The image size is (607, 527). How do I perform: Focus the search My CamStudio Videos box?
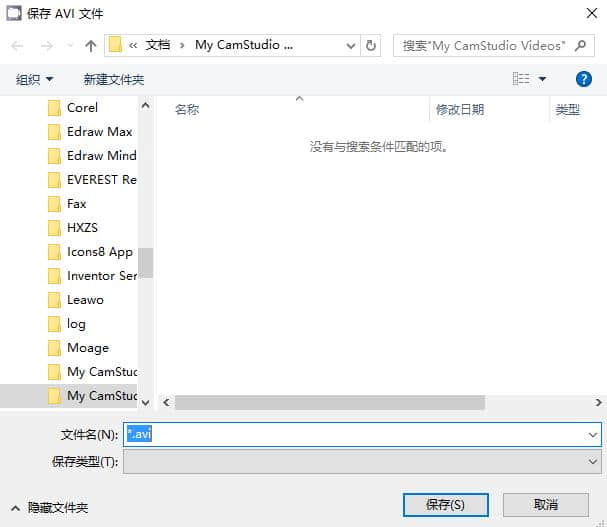pyautogui.click(x=494, y=46)
